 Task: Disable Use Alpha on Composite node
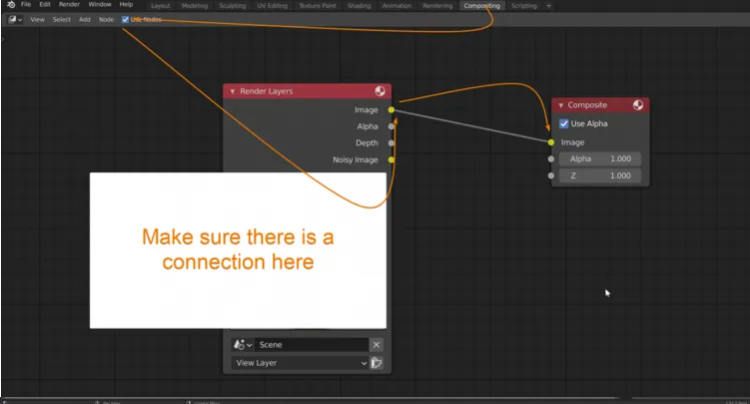point(564,124)
